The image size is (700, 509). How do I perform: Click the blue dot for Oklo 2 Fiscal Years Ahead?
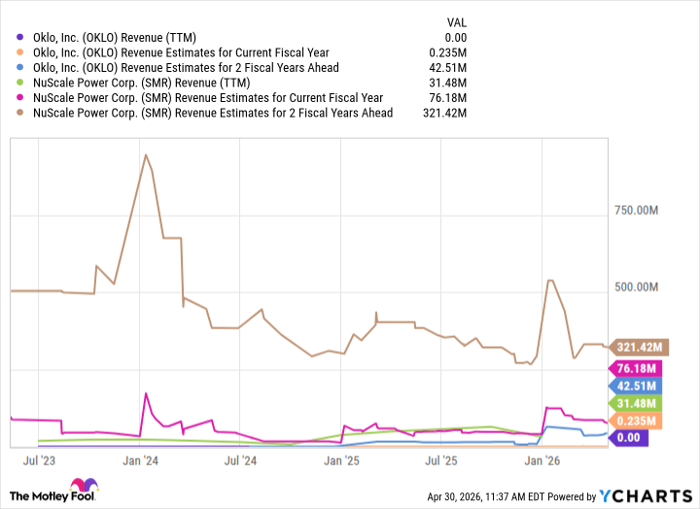20,67
